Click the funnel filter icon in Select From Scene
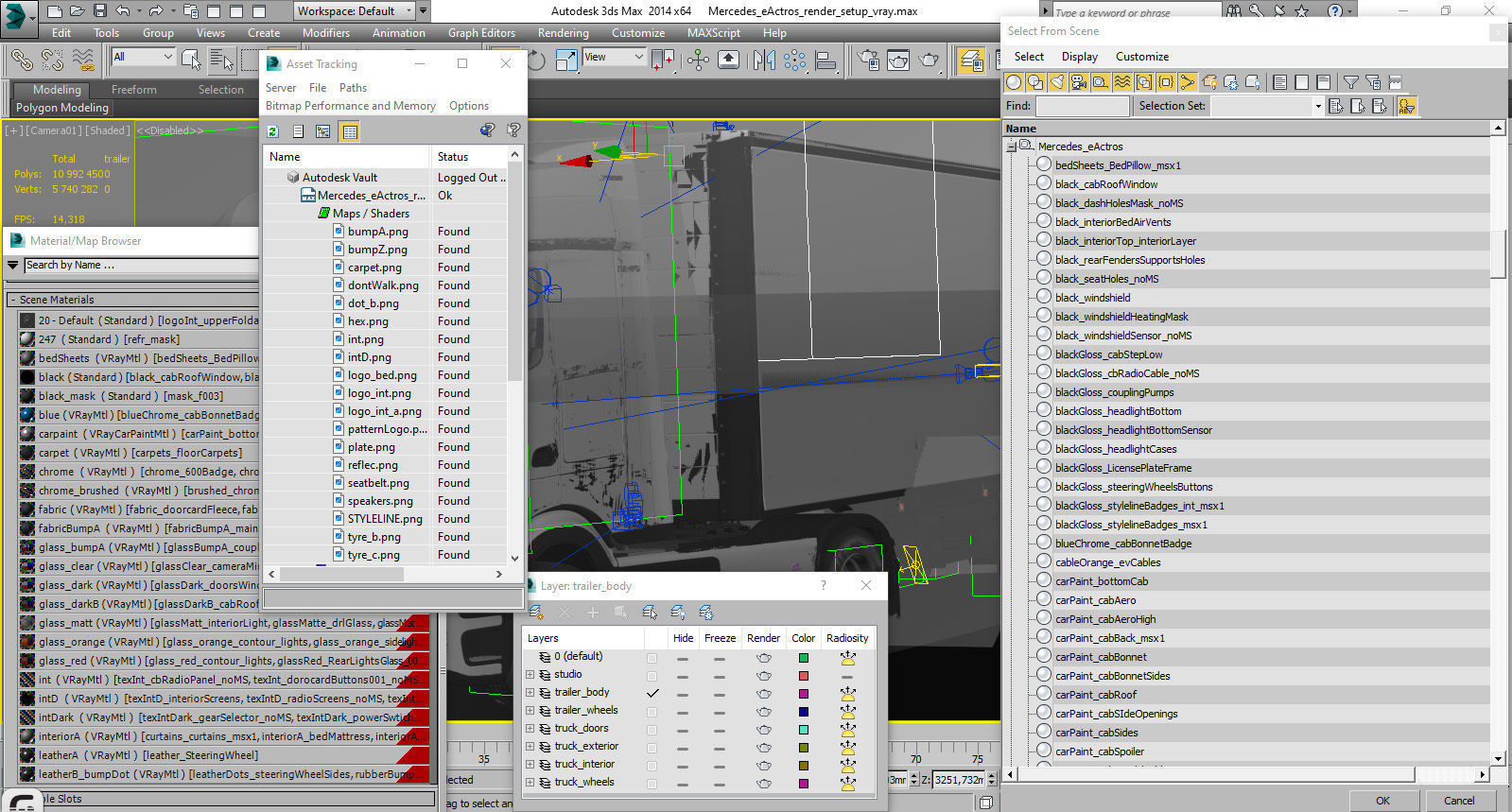The image size is (1512, 812). click(1351, 82)
